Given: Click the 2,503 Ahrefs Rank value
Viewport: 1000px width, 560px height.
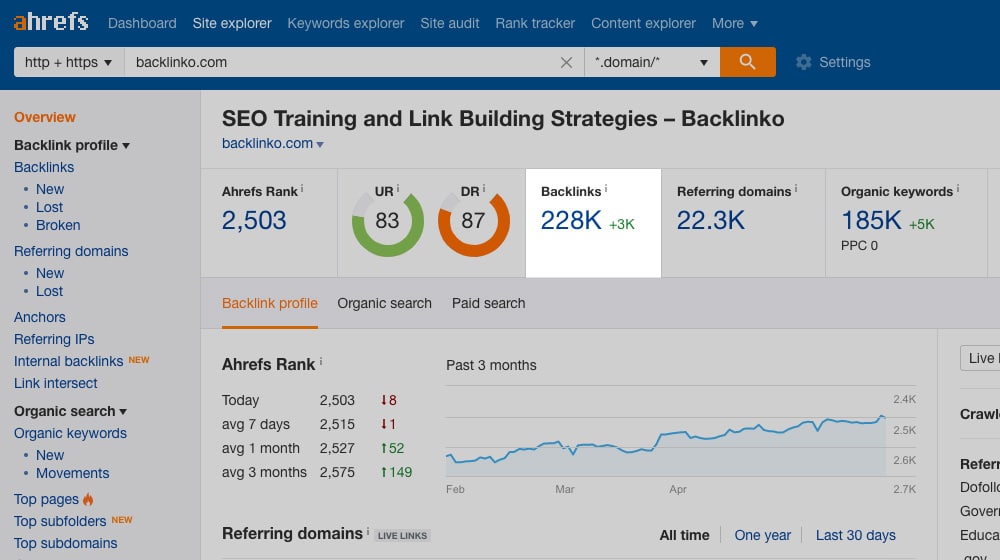Looking at the screenshot, I should [x=254, y=221].
